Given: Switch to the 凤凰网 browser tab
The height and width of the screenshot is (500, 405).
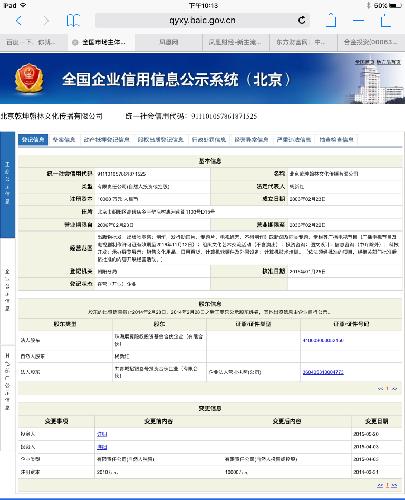Looking at the screenshot, I should pos(169,42).
